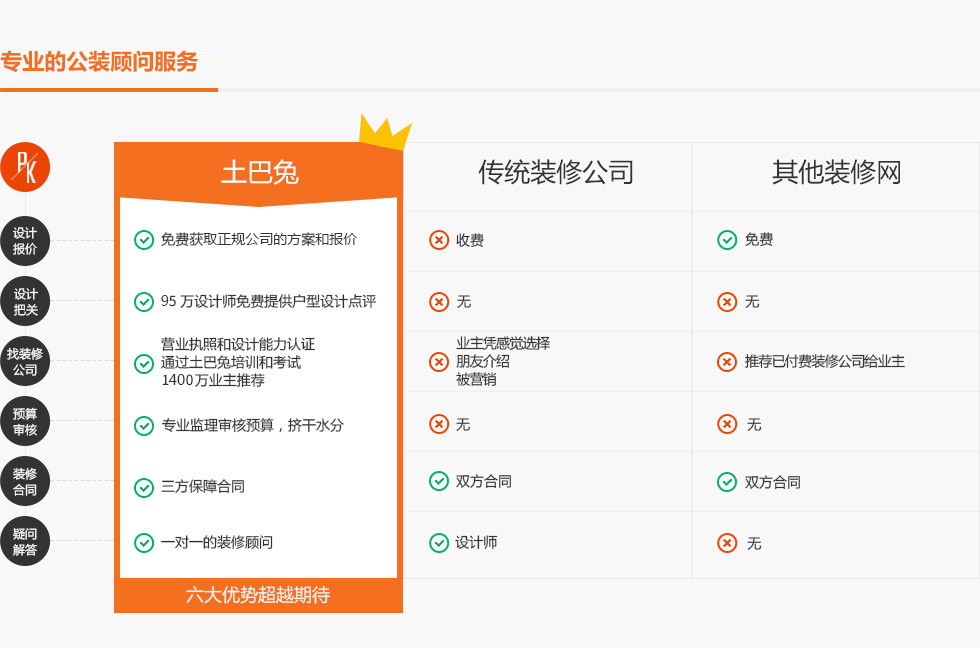Click the 95万设计师免费提供户型设计点评 text
Viewport: 980px width, 648px height.
(x=268, y=301)
